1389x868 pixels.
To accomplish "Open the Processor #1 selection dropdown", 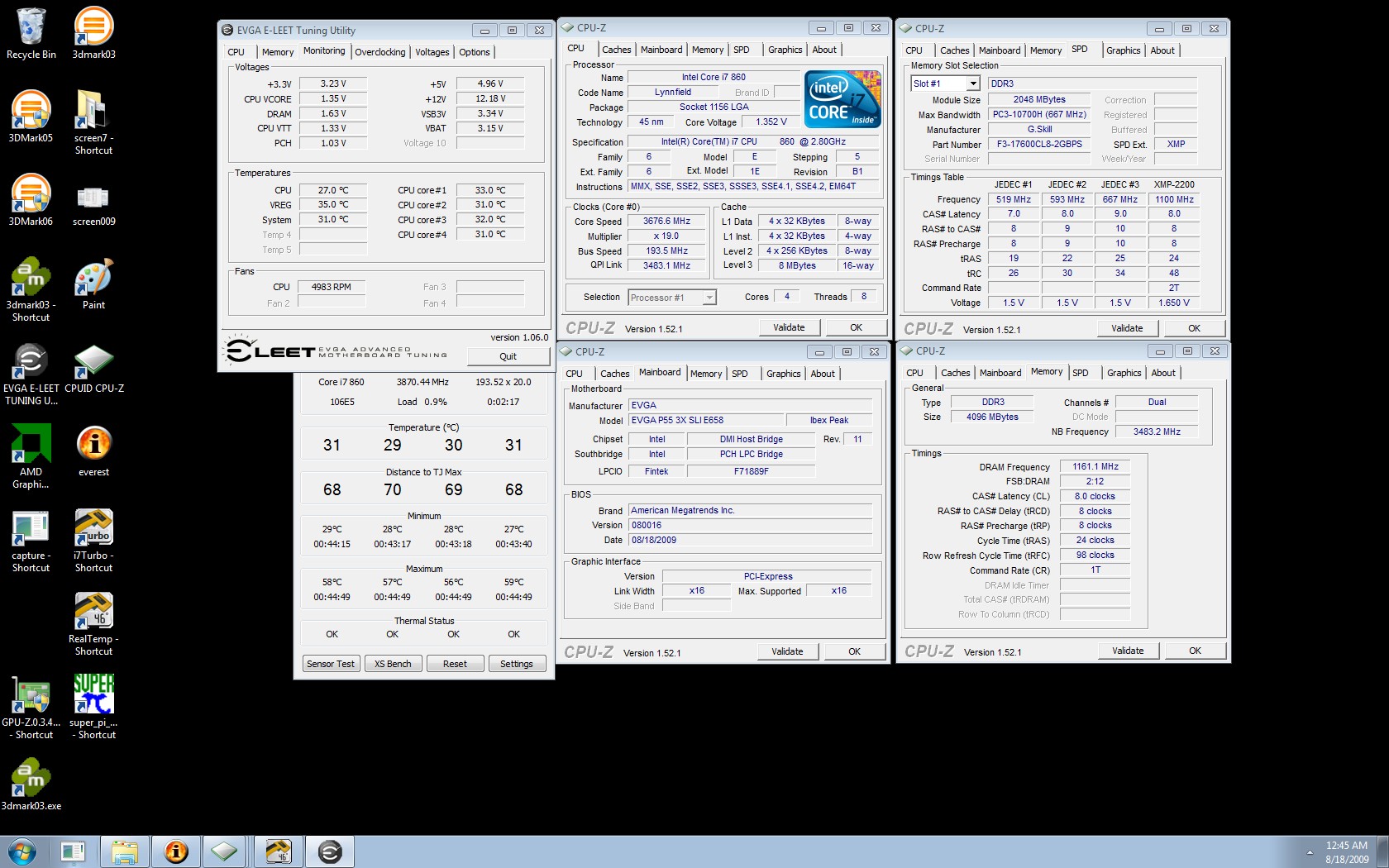I will coord(709,298).
